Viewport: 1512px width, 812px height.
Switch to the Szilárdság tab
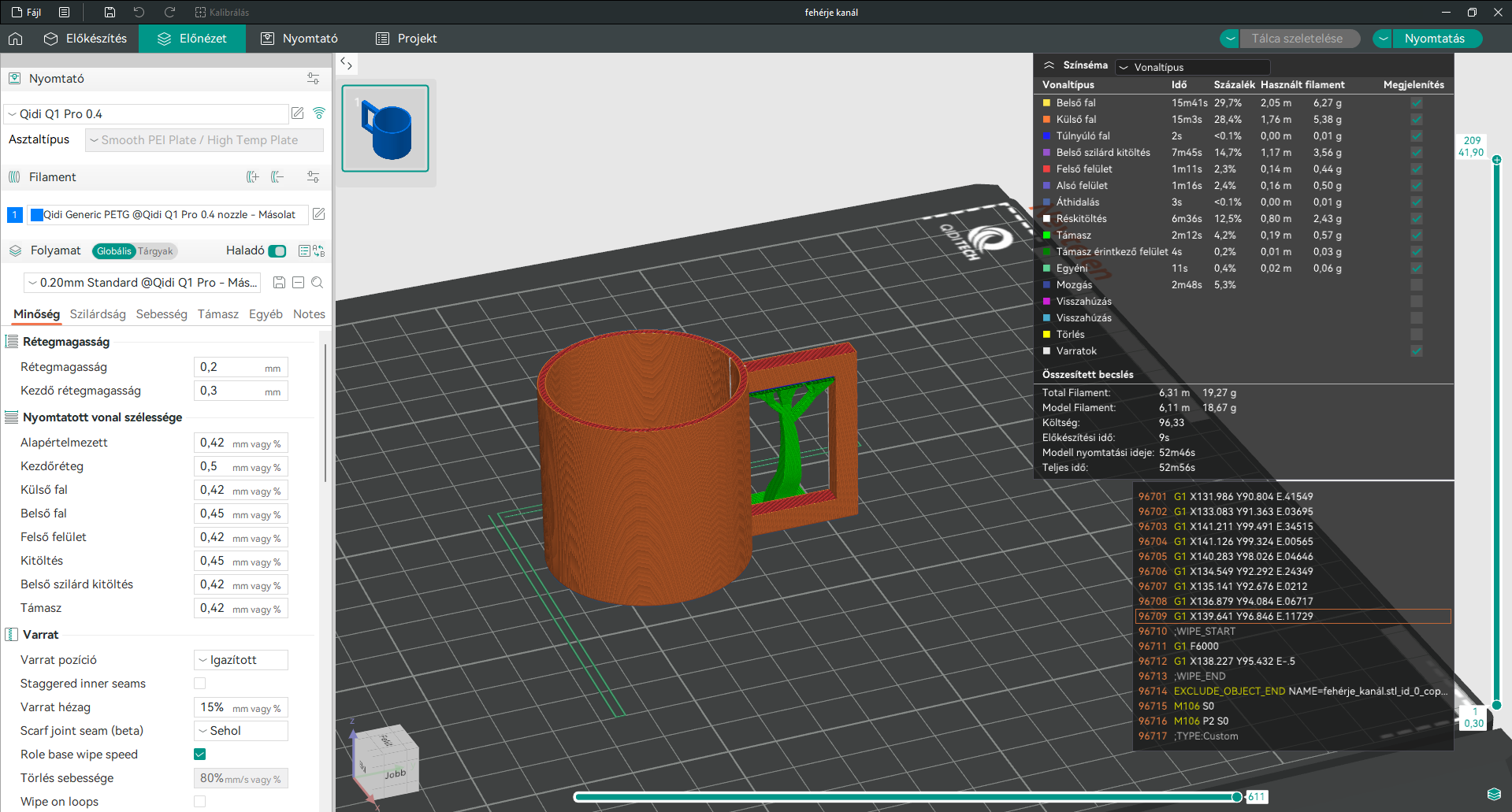[x=98, y=314]
